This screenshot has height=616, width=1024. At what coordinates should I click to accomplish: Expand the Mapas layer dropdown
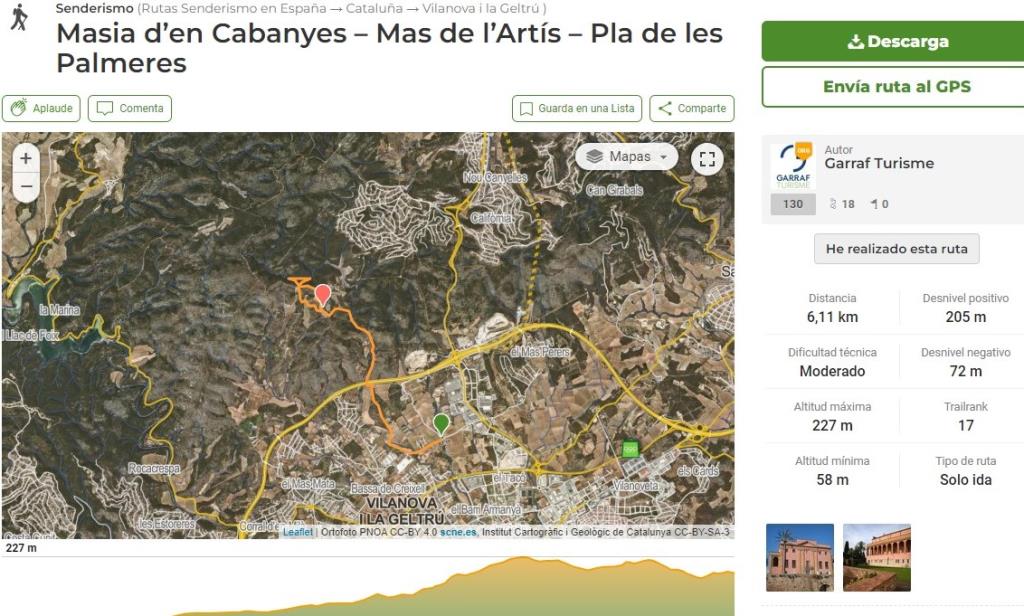click(627, 157)
